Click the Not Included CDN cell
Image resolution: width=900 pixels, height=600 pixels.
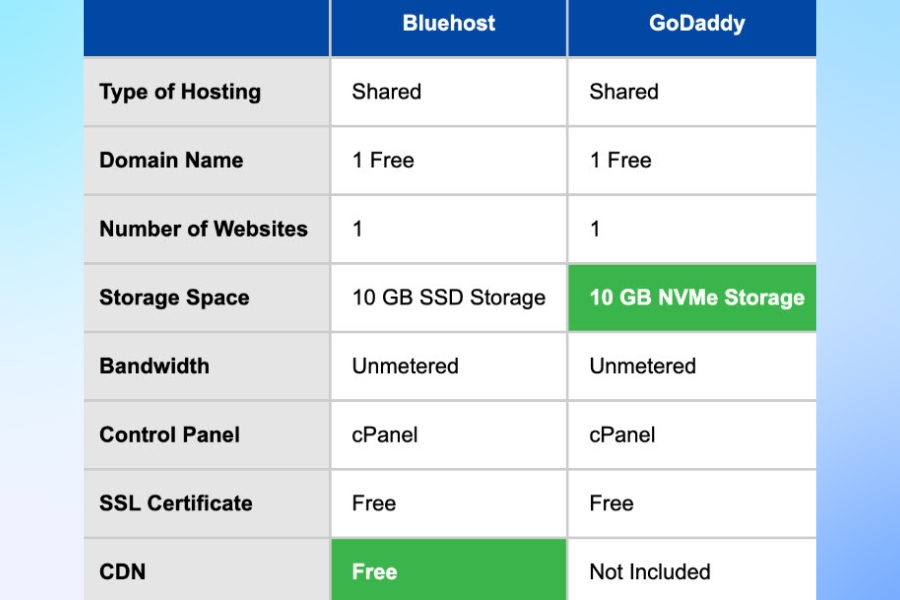click(692, 570)
